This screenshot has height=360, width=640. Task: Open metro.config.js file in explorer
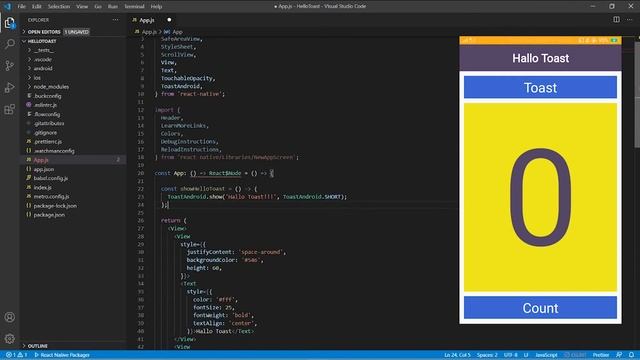click(51, 196)
